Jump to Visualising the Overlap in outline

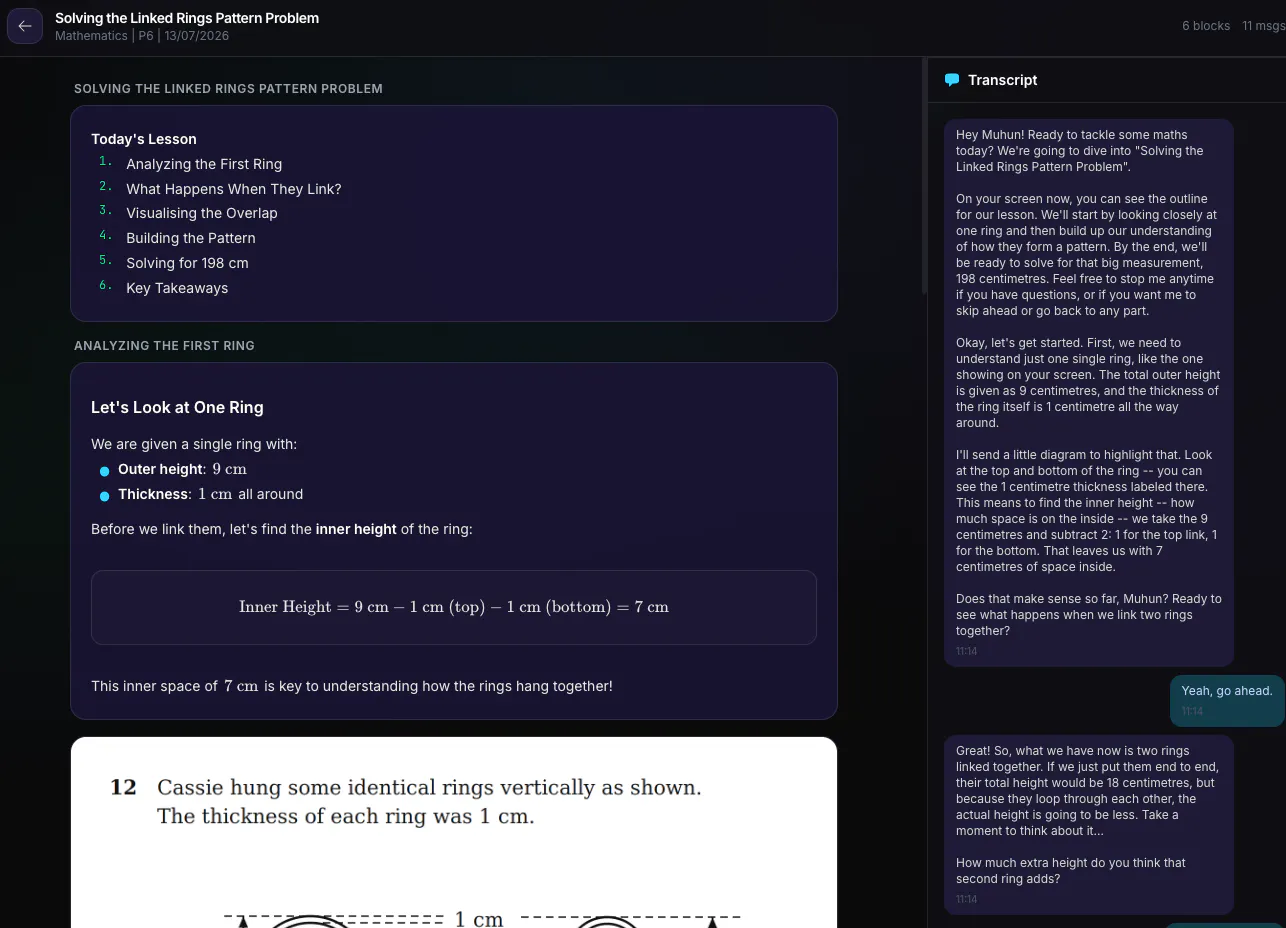pos(202,213)
